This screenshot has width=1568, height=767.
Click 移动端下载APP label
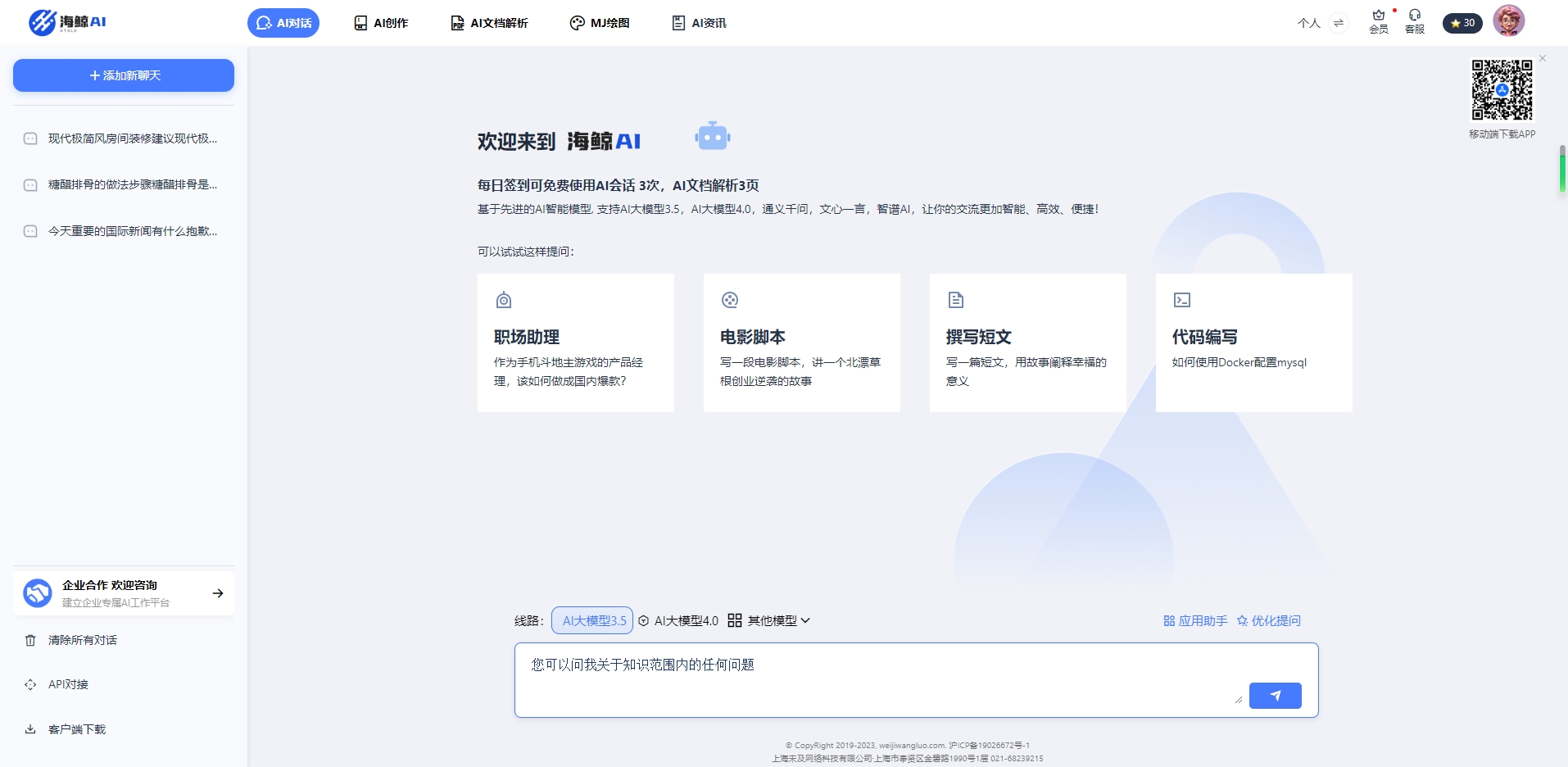tap(1502, 134)
